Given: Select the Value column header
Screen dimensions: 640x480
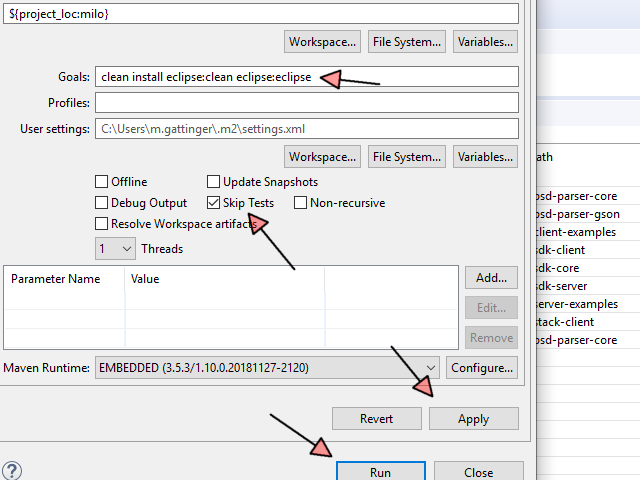Looking at the screenshot, I should tap(224, 279).
